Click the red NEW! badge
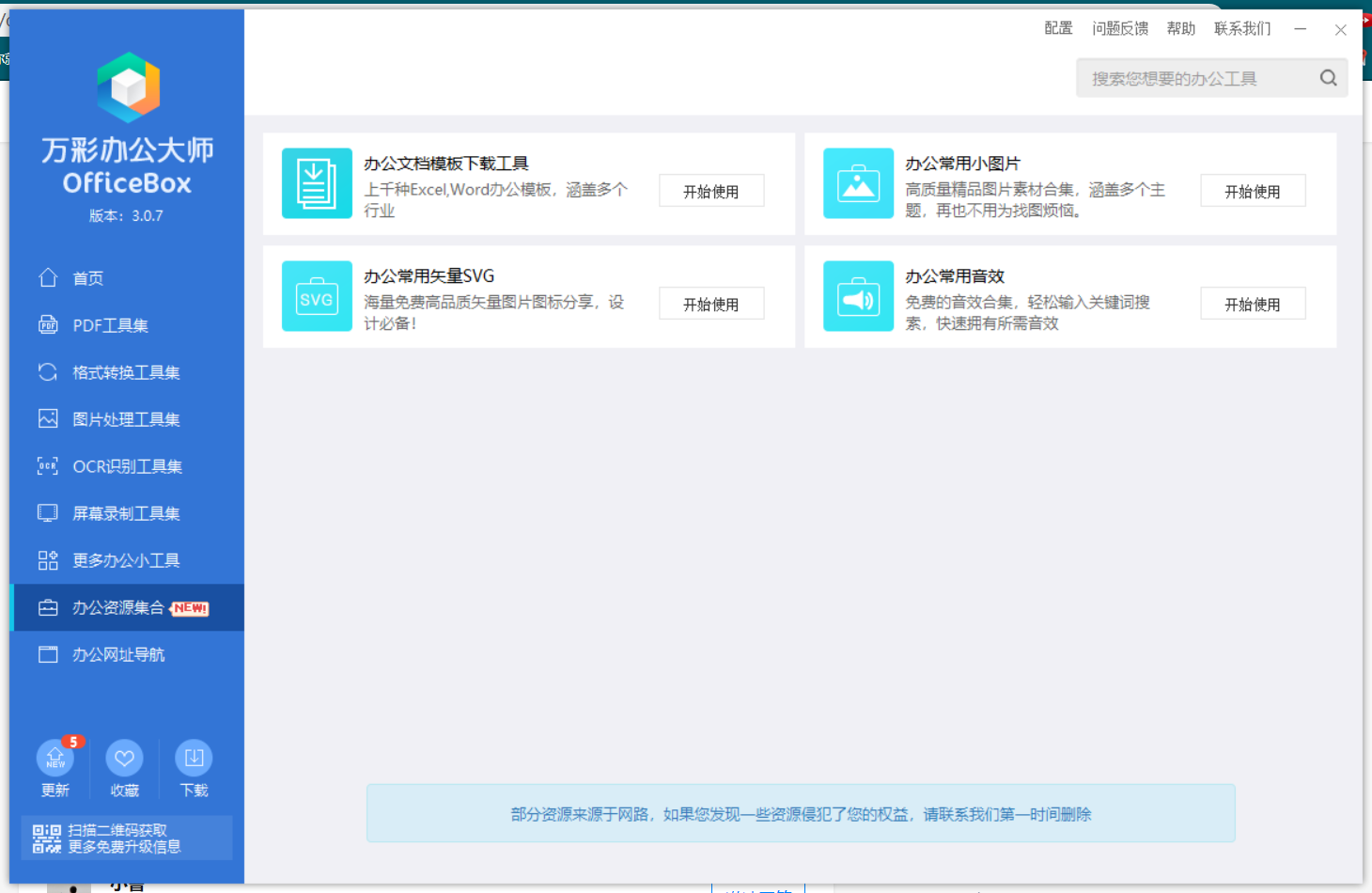Screen dimensions: 1372x893 click(x=190, y=608)
